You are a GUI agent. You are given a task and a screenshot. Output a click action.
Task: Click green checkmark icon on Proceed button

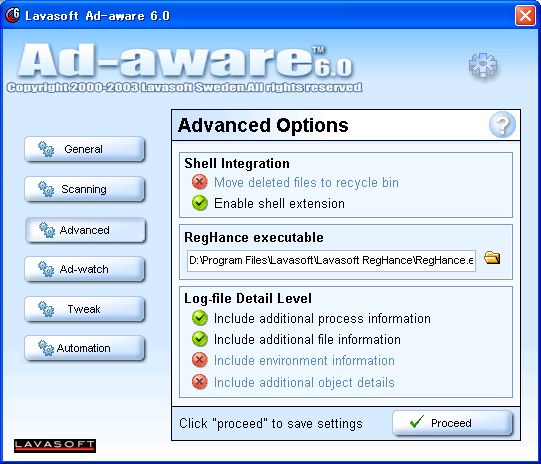(x=417, y=421)
